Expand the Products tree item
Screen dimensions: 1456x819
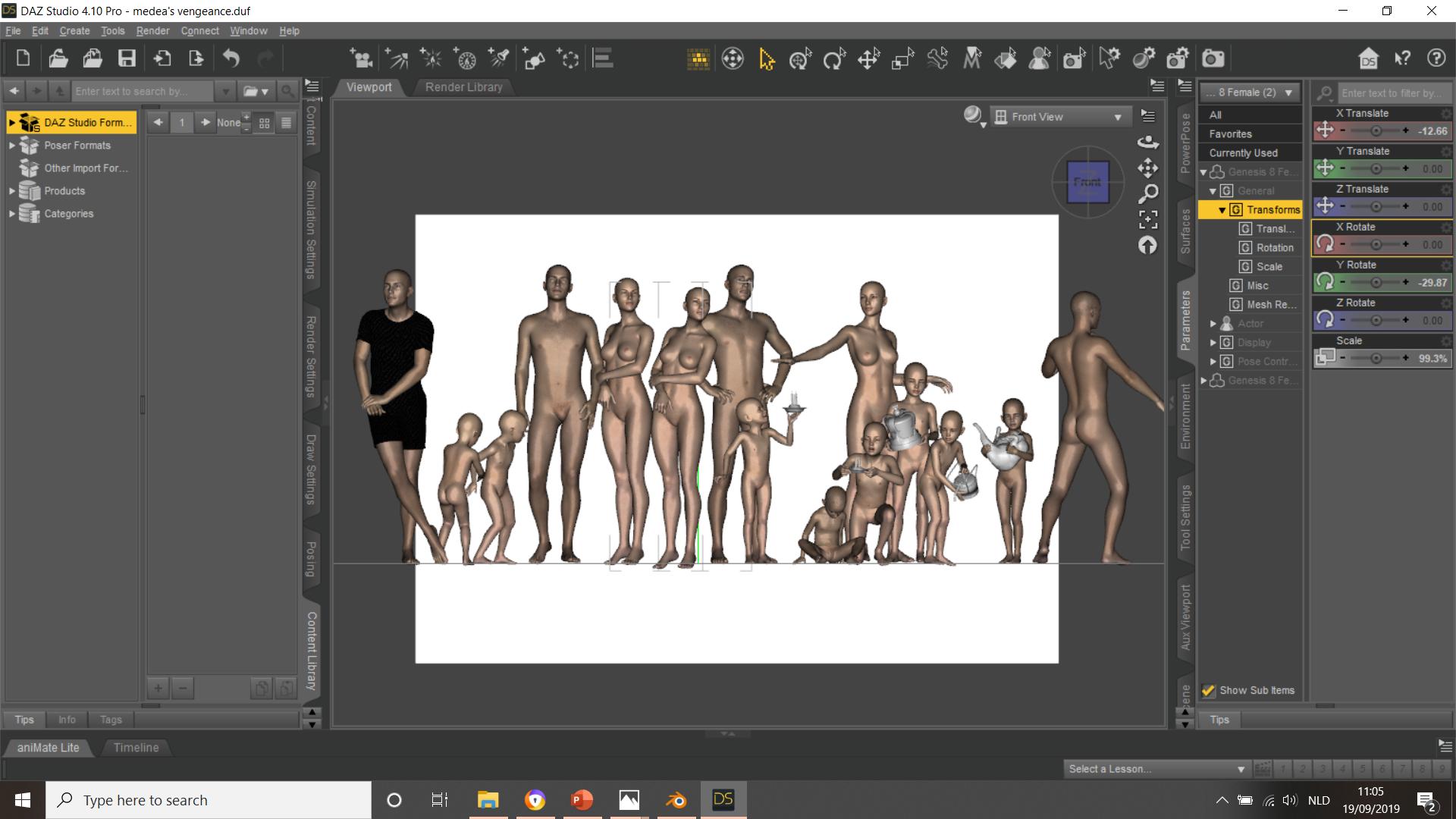coord(12,191)
